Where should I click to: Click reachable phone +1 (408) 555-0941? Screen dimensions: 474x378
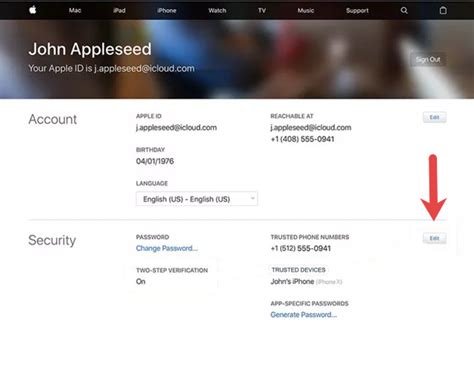click(302, 139)
